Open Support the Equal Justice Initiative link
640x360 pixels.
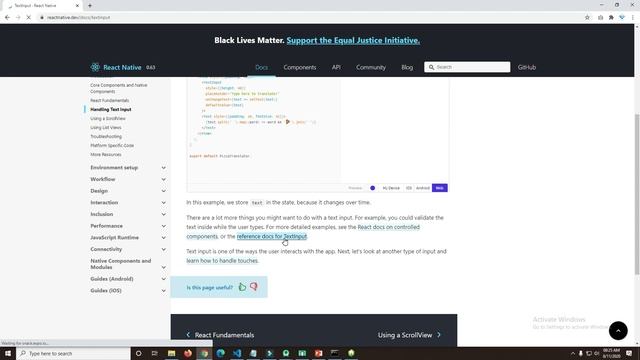pyautogui.click(x=353, y=40)
